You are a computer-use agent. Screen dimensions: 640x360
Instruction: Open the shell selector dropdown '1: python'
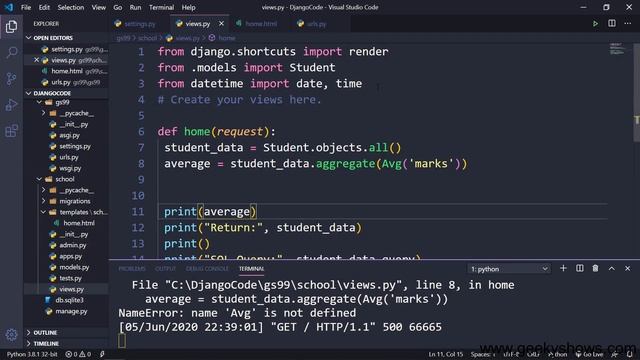(509, 269)
